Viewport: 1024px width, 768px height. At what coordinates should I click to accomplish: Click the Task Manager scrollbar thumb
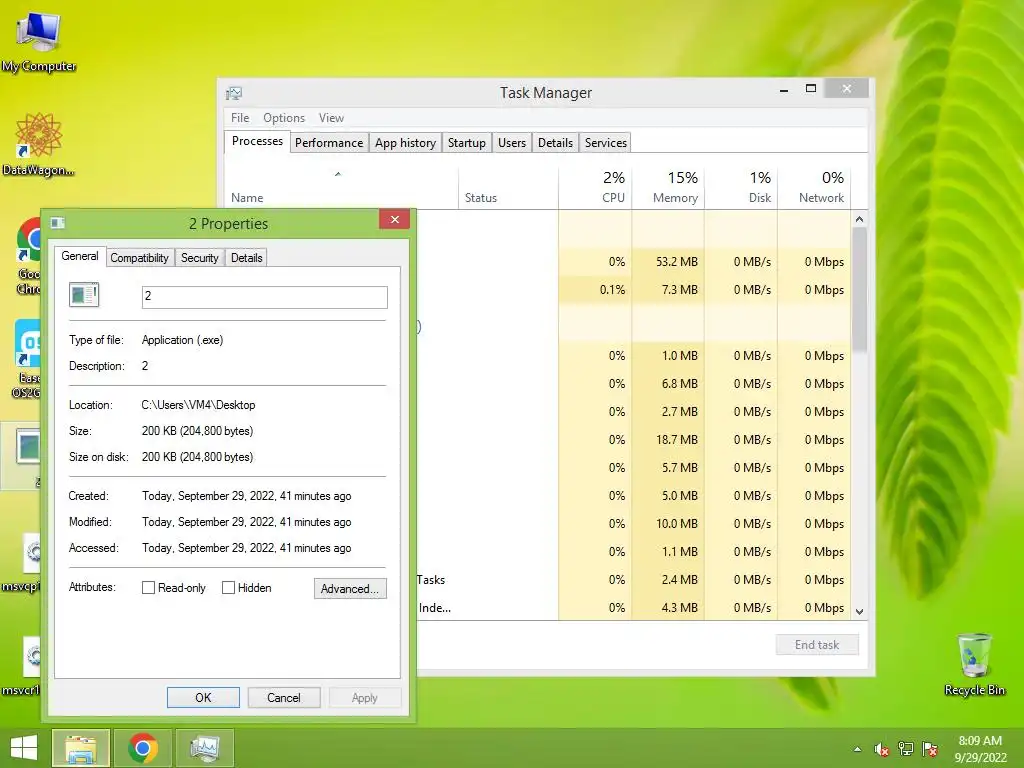pyautogui.click(x=859, y=289)
